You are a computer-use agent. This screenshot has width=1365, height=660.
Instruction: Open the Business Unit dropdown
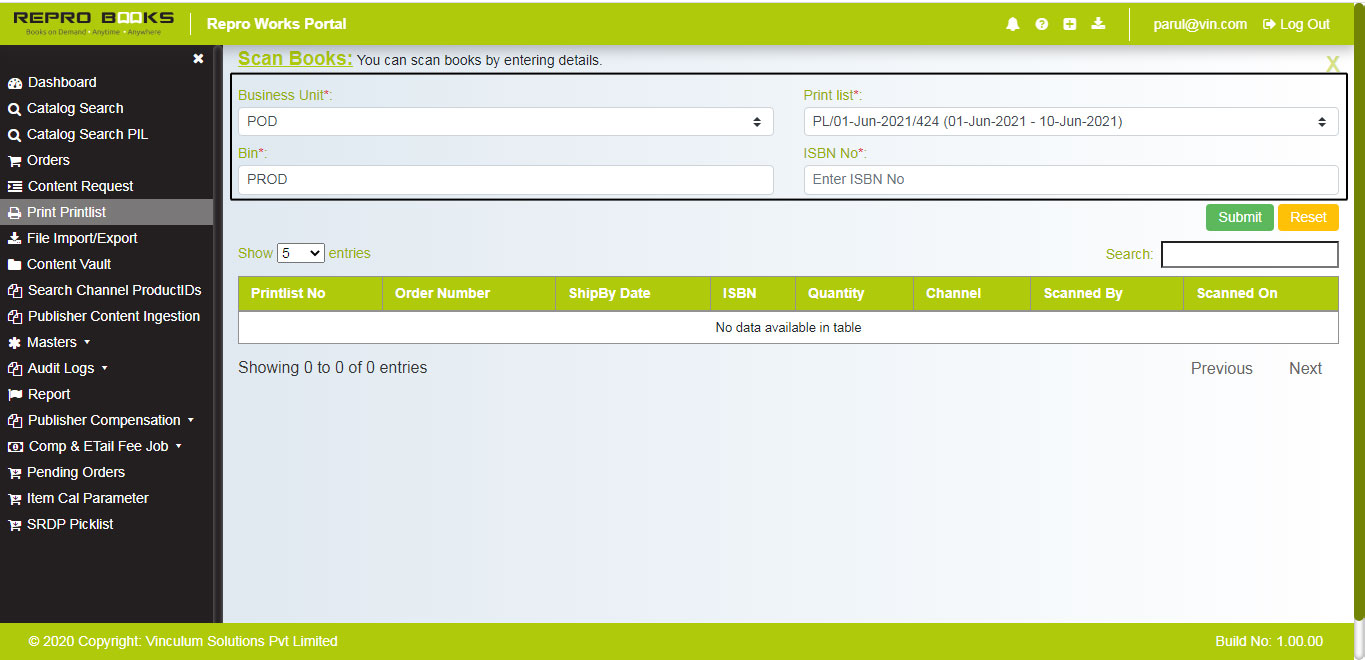click(x=503, y=120)
